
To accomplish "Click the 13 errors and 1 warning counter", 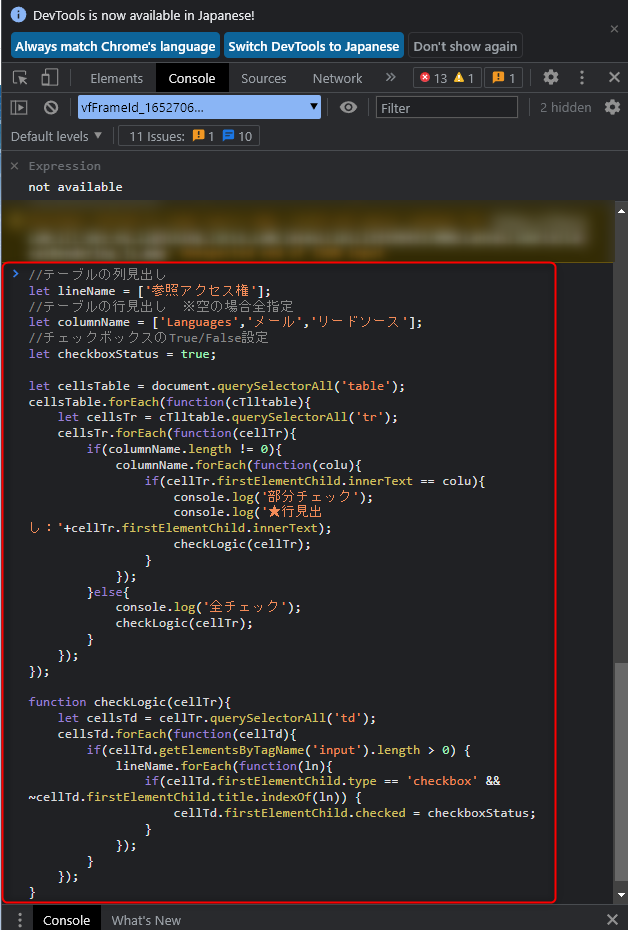I will [447, 78].
